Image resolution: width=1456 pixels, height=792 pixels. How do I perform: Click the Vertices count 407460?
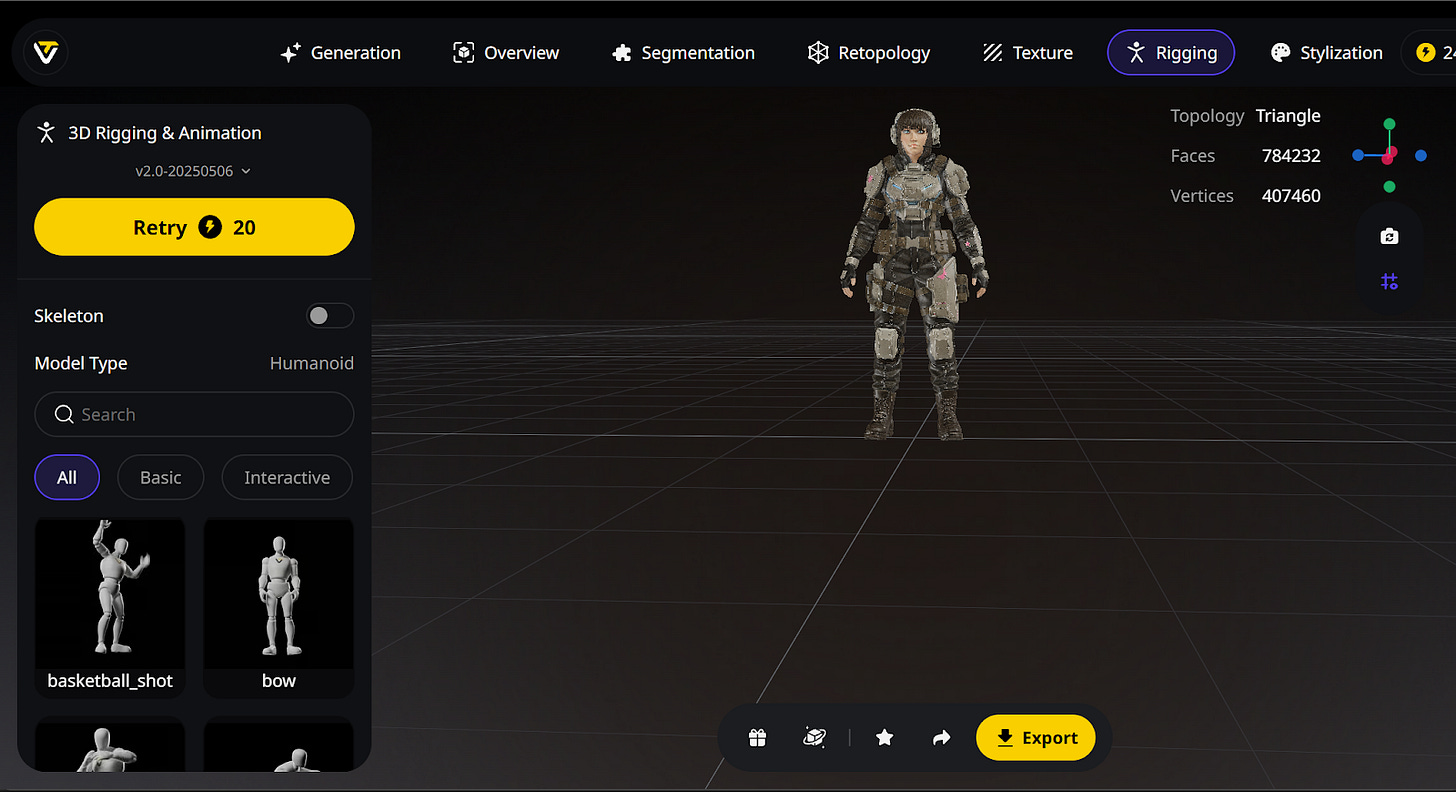[1291, 196]
